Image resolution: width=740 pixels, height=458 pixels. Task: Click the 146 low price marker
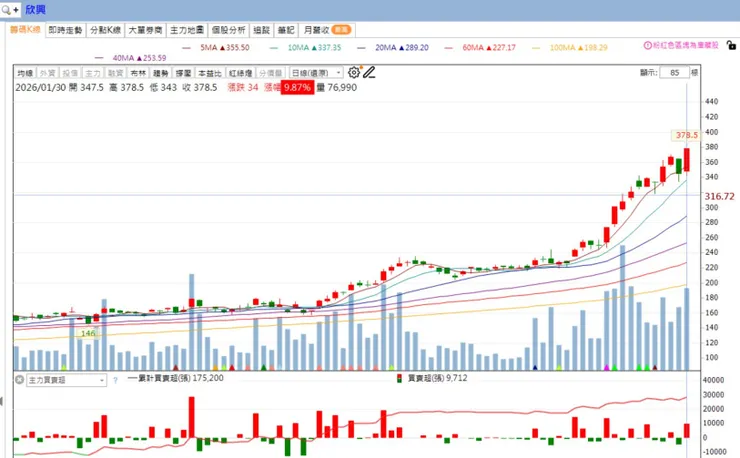coord(88,333)
